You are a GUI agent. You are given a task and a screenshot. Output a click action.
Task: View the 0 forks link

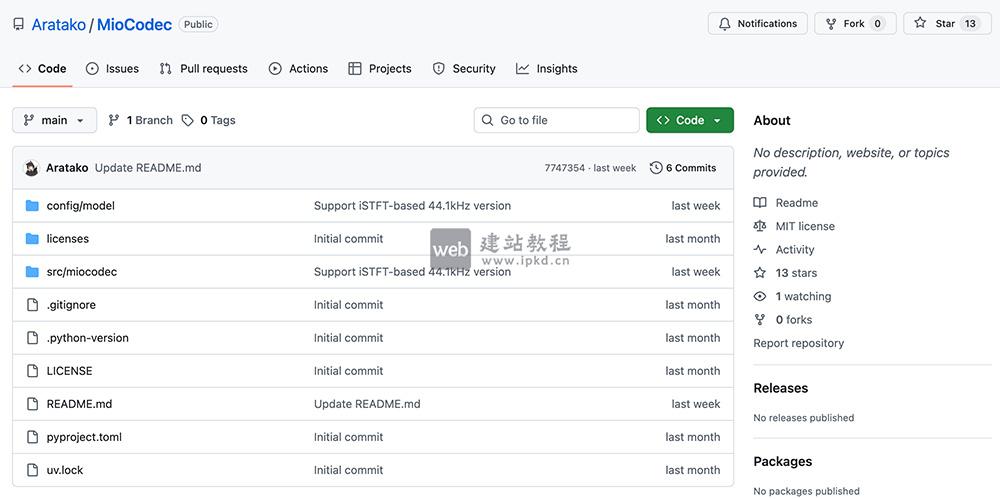coord(794,320)
